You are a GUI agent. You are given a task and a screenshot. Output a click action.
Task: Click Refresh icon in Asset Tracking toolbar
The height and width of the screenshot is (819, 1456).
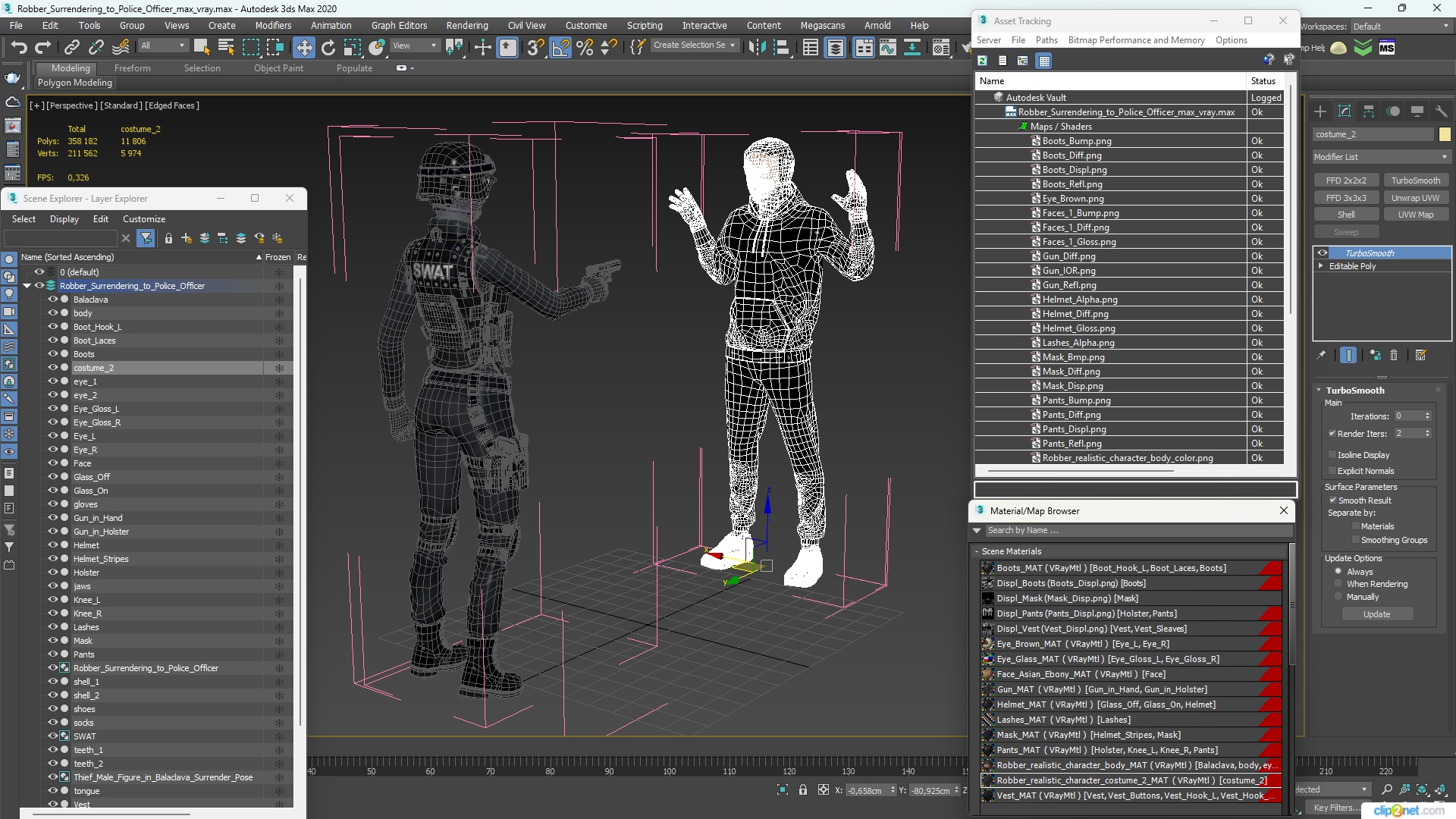tap(982, 61)
